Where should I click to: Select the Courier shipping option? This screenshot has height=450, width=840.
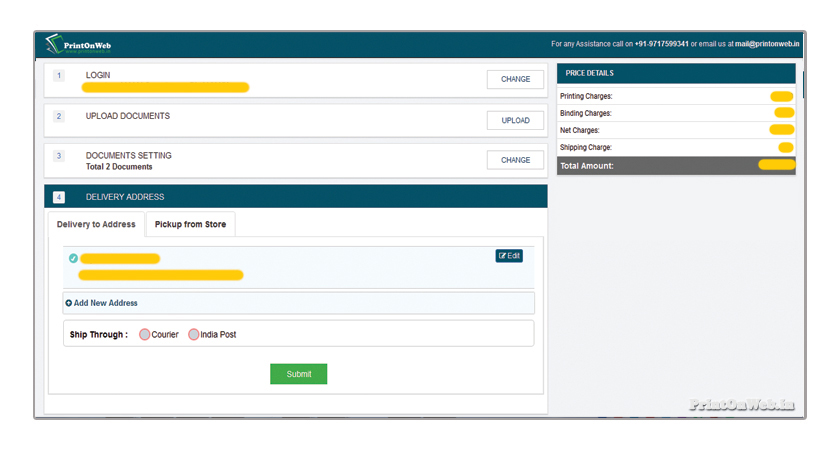click(145, 334)
